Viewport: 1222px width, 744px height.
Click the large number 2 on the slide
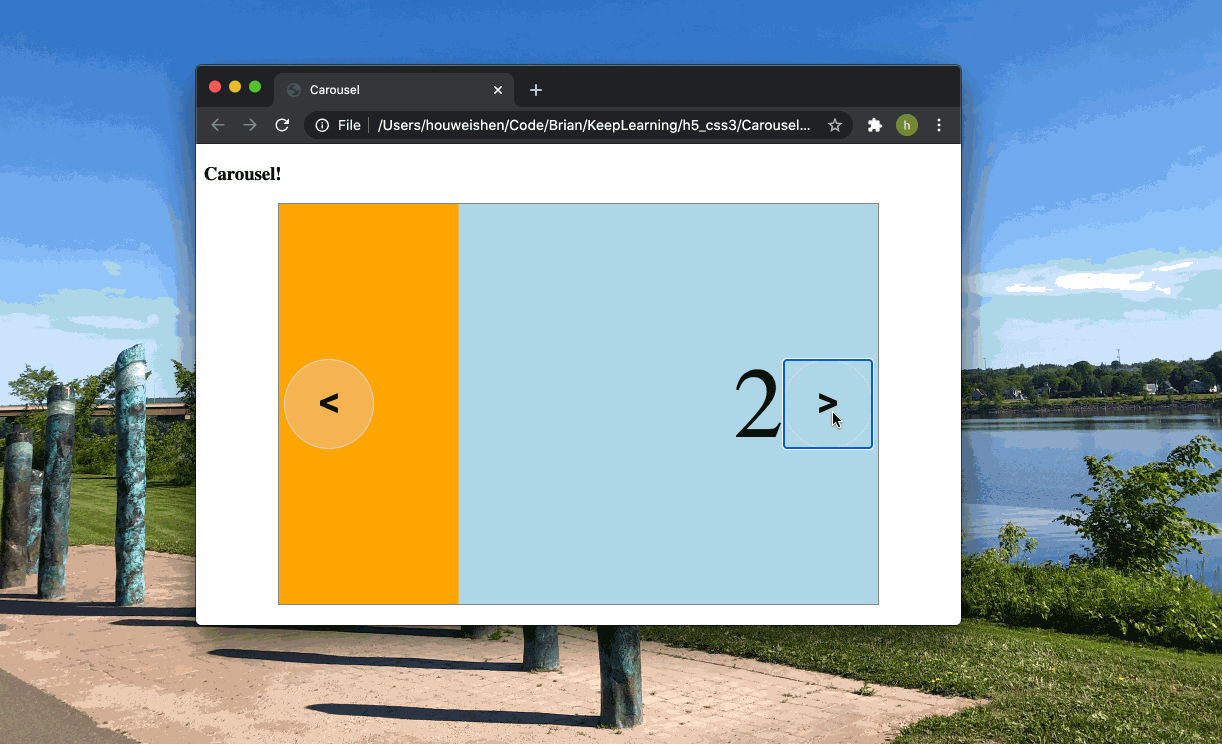(758, 403)
